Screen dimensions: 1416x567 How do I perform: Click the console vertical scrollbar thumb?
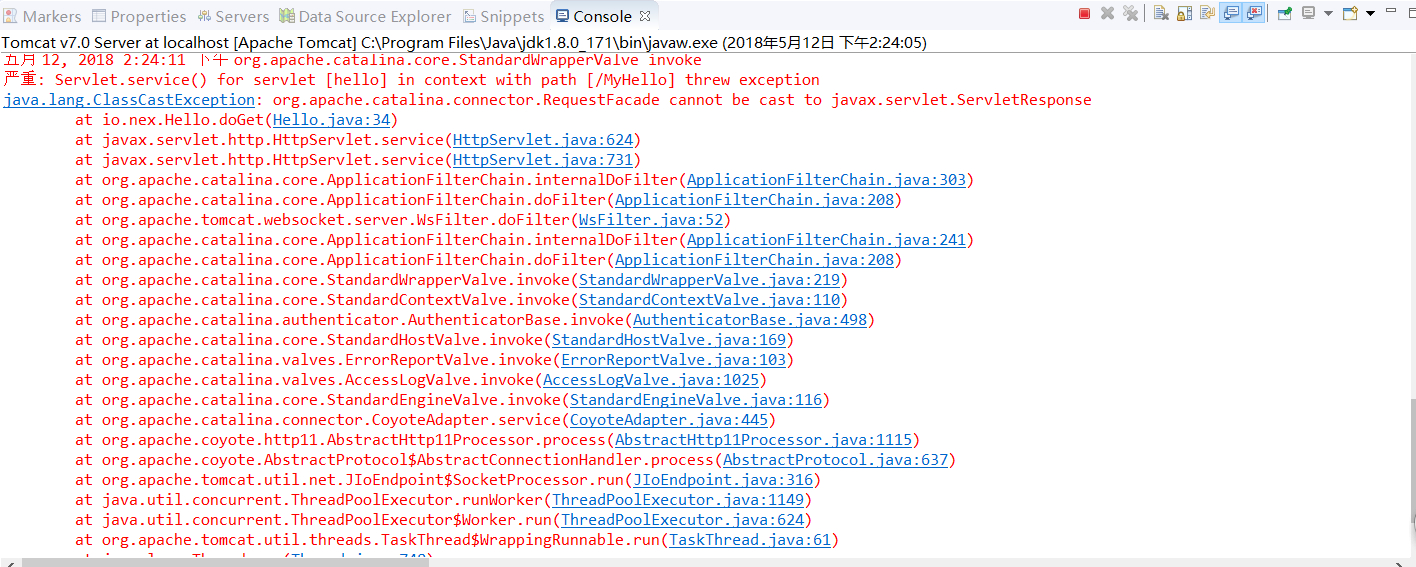1411,460
